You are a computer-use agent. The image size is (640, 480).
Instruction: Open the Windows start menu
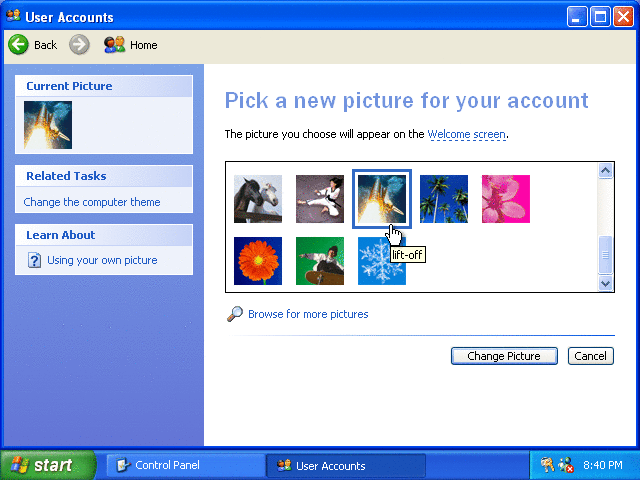[x=48, y=465]
